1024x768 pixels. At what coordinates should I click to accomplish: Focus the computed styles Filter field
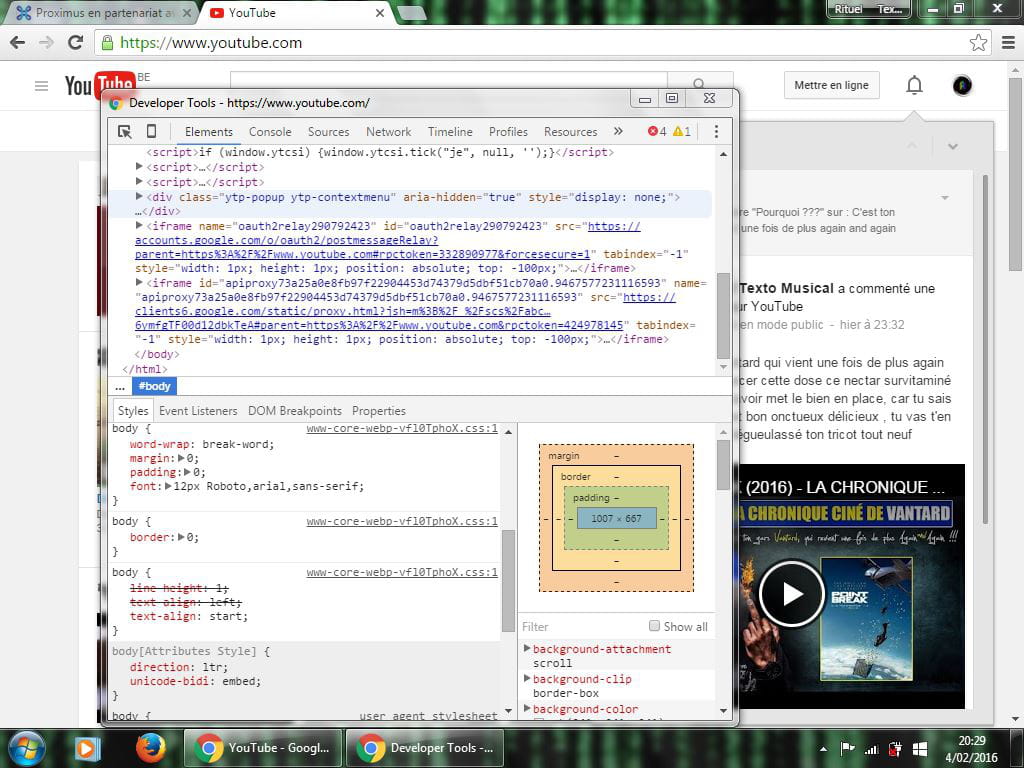[581, 626]
